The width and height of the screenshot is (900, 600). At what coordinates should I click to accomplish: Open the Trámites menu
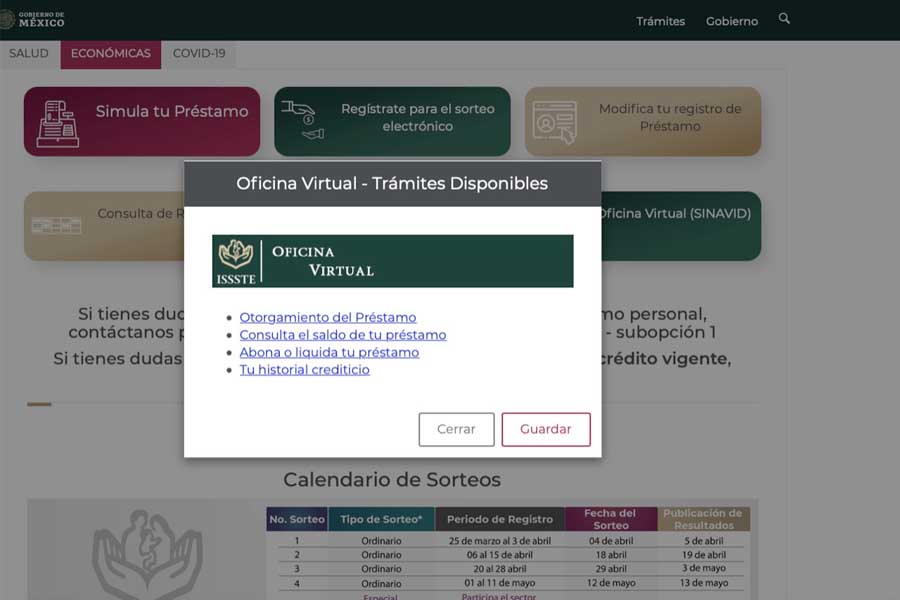point(660,21)
